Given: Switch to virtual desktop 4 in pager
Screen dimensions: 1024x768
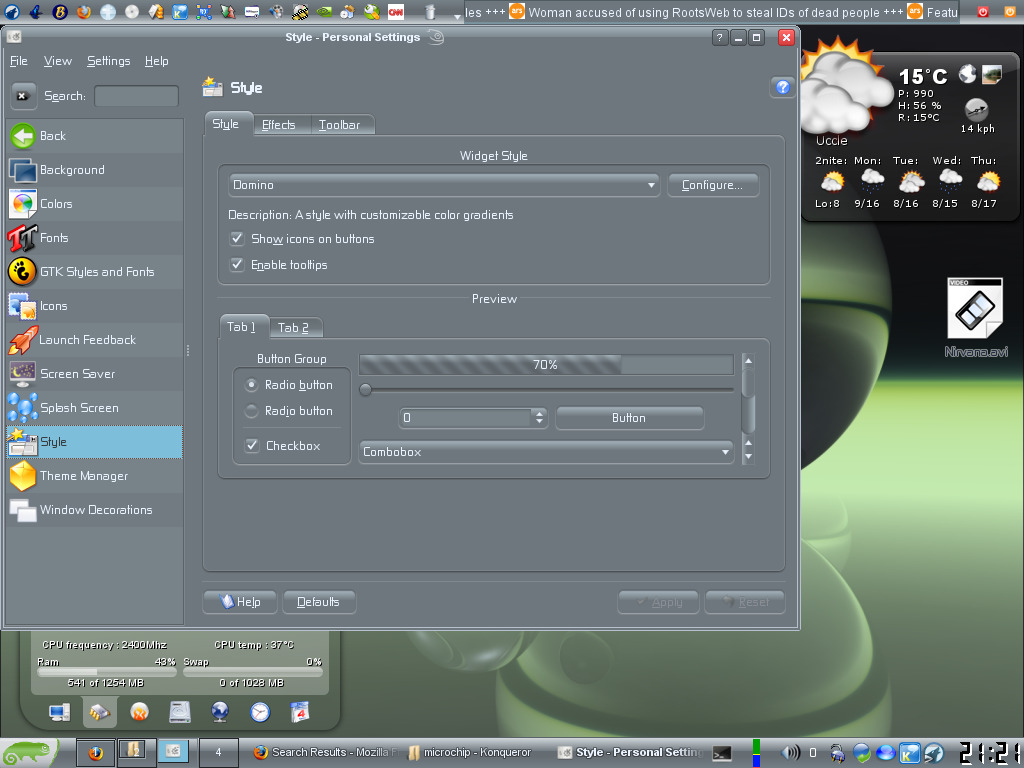Looking at the screenshot, I should 218,752.
